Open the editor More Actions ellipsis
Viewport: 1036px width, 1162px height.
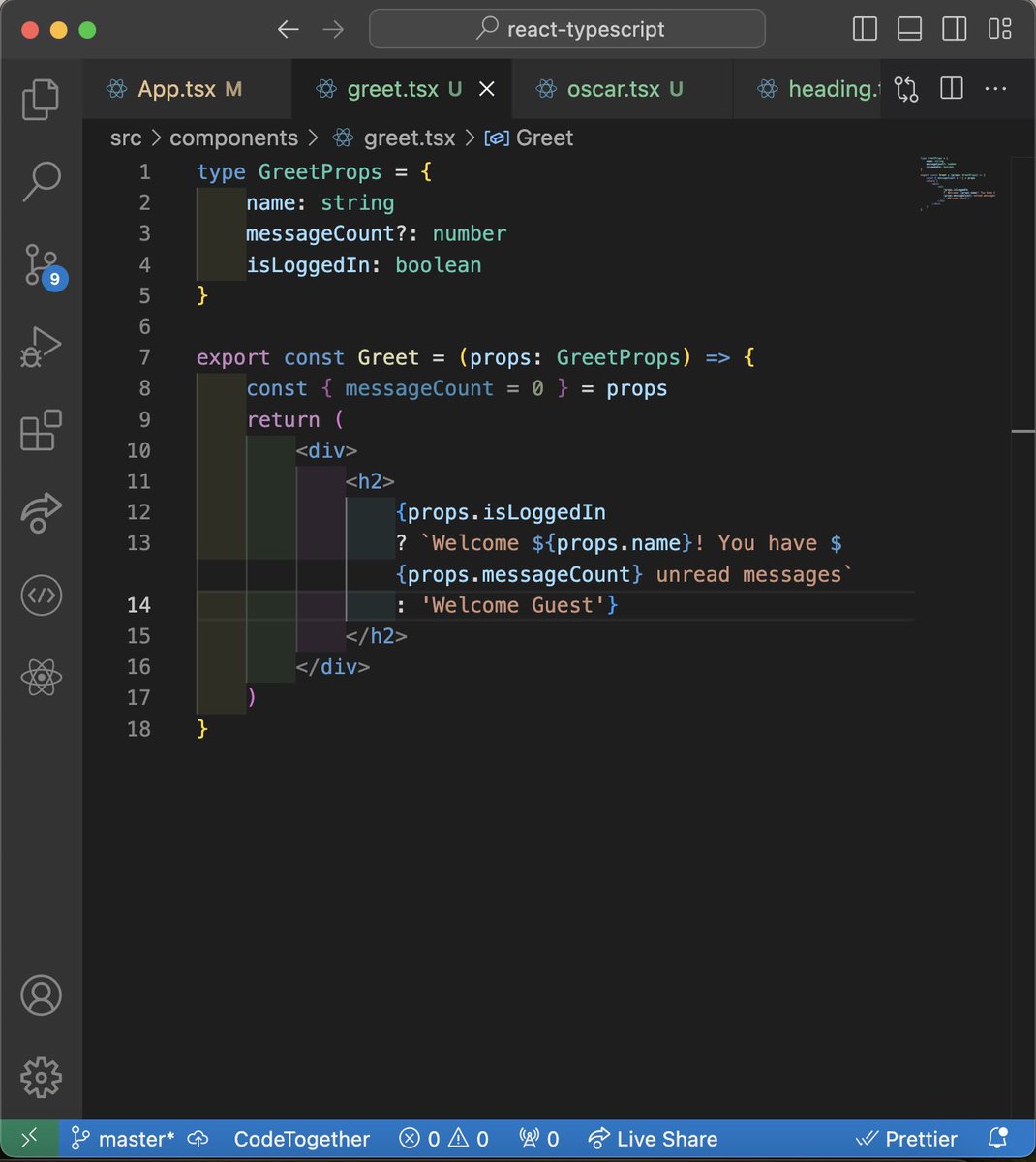[x=995, y=89]
